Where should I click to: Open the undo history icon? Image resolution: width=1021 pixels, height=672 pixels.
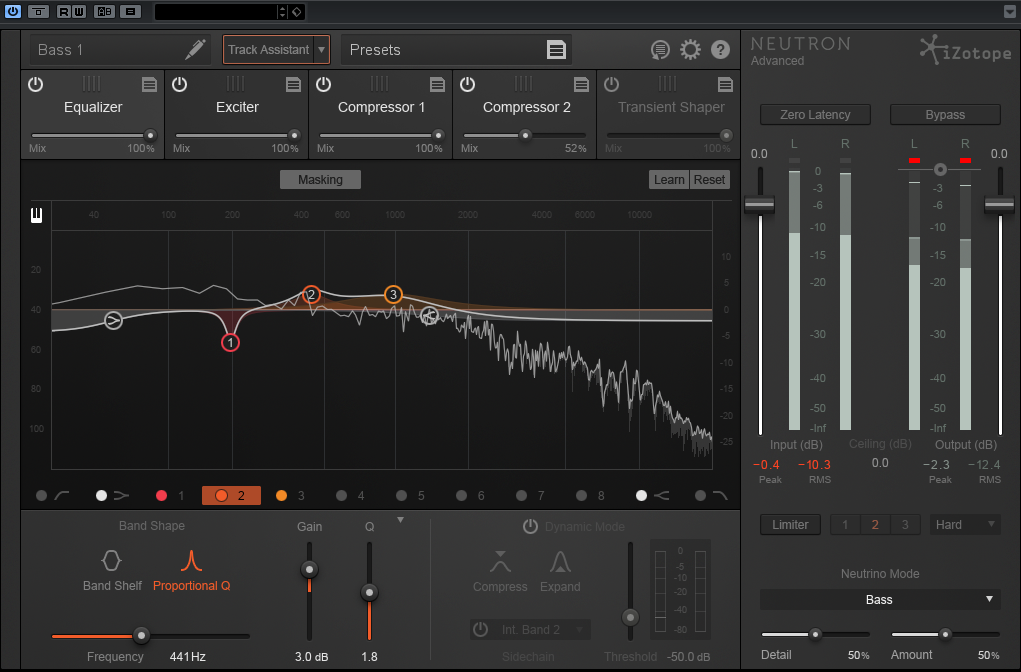(x=660, y=49)
